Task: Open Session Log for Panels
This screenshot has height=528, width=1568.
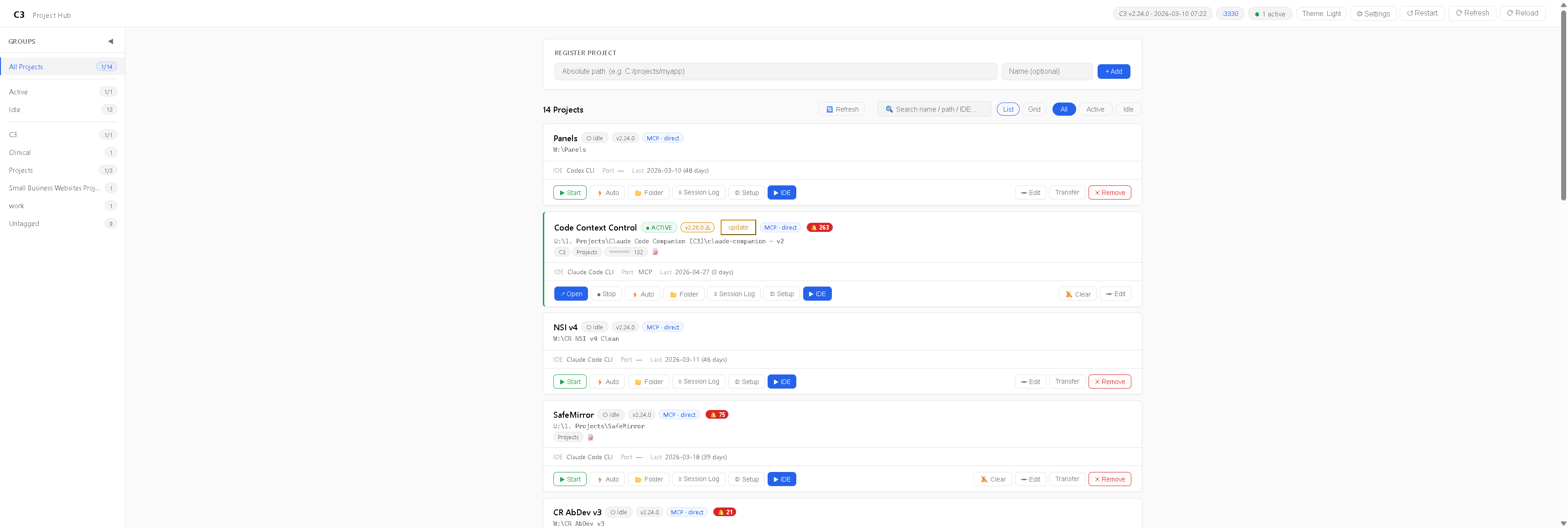Action: tap(699, 193)
